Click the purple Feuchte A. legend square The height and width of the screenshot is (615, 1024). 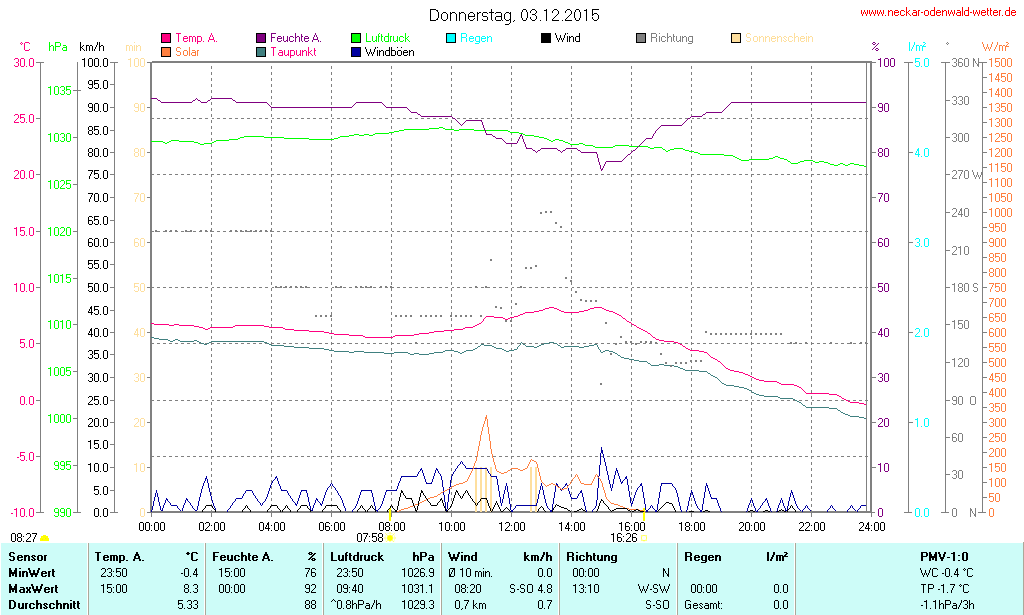coord(261,39)
